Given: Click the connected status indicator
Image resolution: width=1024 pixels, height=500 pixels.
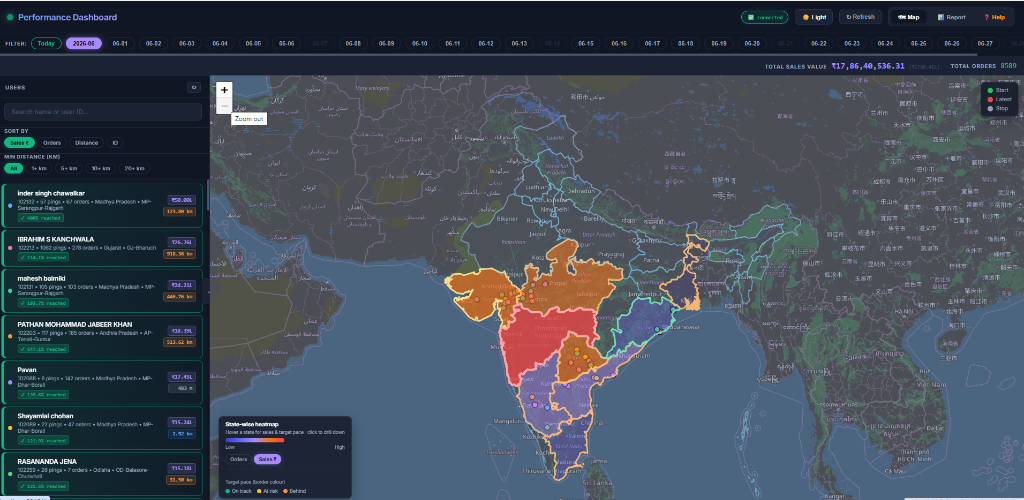Looking at the screenshot, I should pos(764,17).
